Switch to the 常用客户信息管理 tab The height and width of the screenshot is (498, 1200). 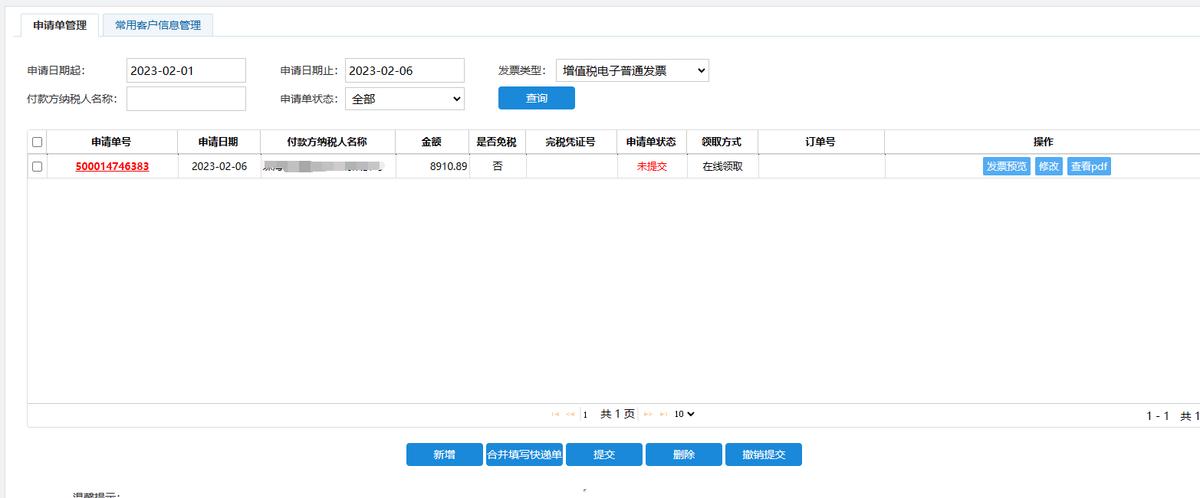click(x=157, y=25)
